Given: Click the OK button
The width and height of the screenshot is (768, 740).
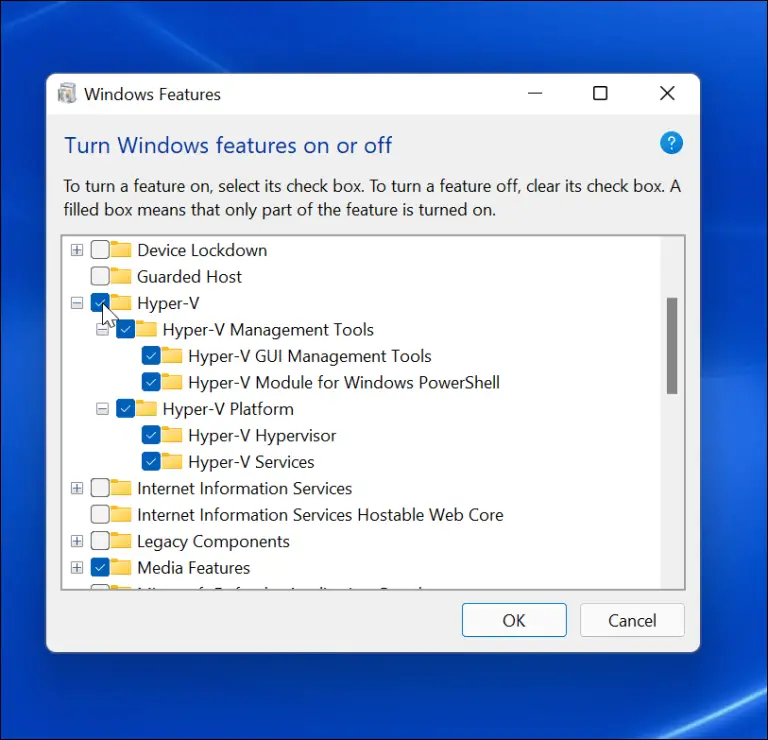Looking at the screenshot, I should click(x=514, y=620).
